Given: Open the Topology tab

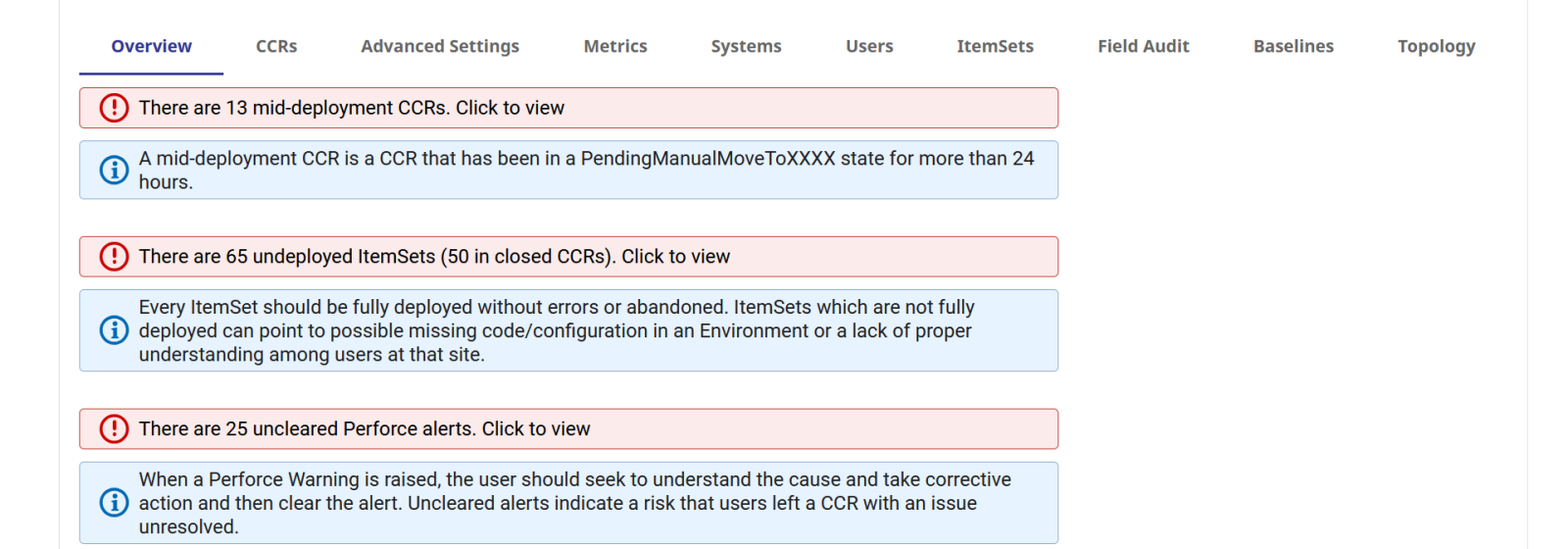Looking at the screenshot, I should 1437,46.
